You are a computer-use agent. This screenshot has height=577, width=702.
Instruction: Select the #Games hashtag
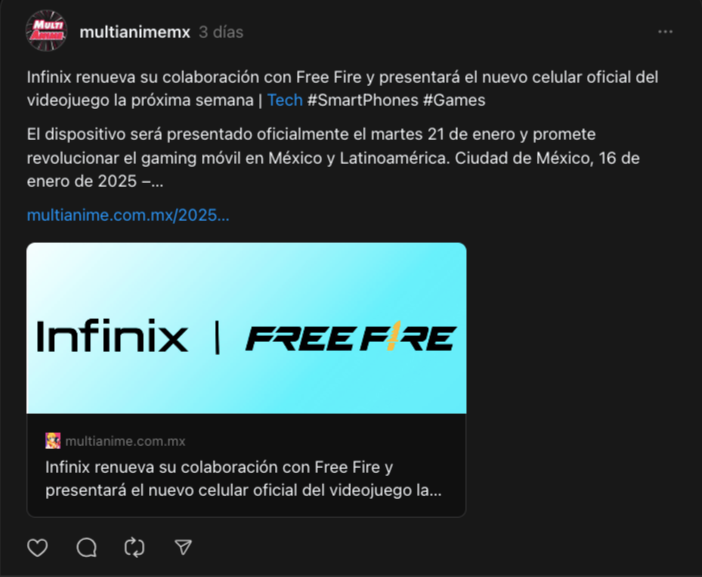coord(454,100)
